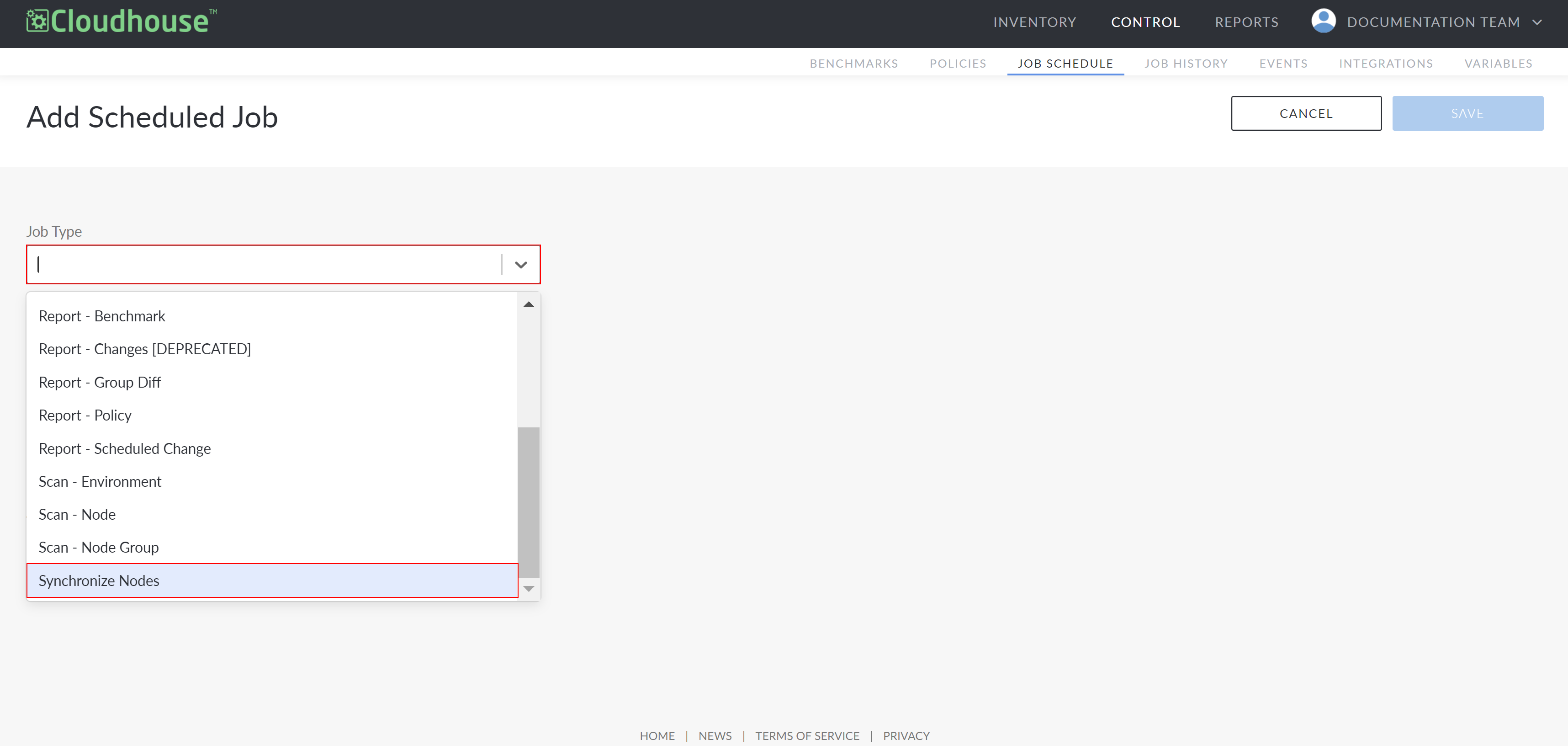Screen dimensions: 1568x746
Task: Open the Reports menu
Action: click(x=1247, y=22)
